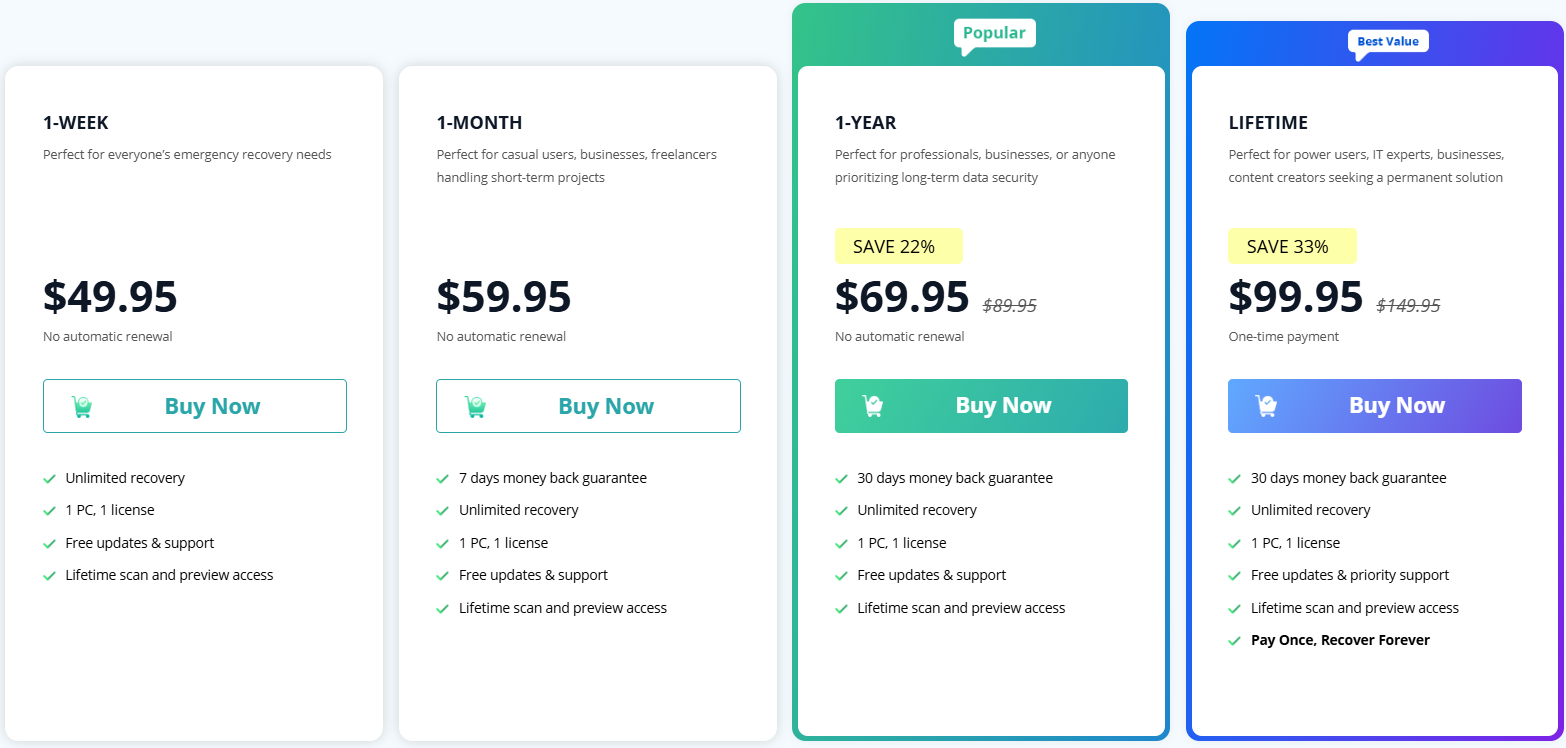Image resolution: width=1566 pixels, height=748 pixels.
Task: Click the Best Value badge above Lifetime
Action: pos(1388,42)
